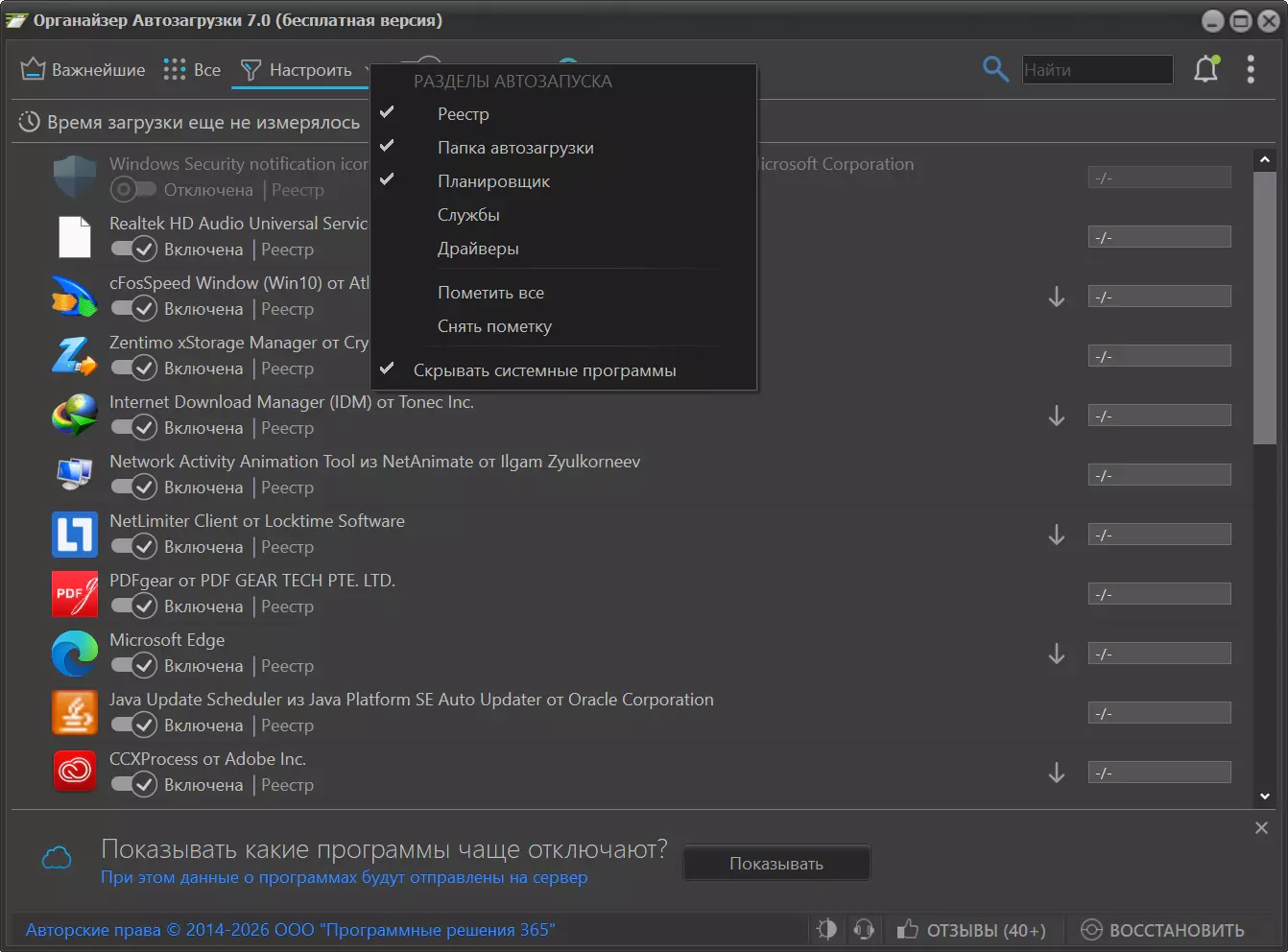Image resolution: width=1288 pixels, height=952 pixels.
Task: Uncheck Папка автозагрузки menu item
Action: coord(563,148)
